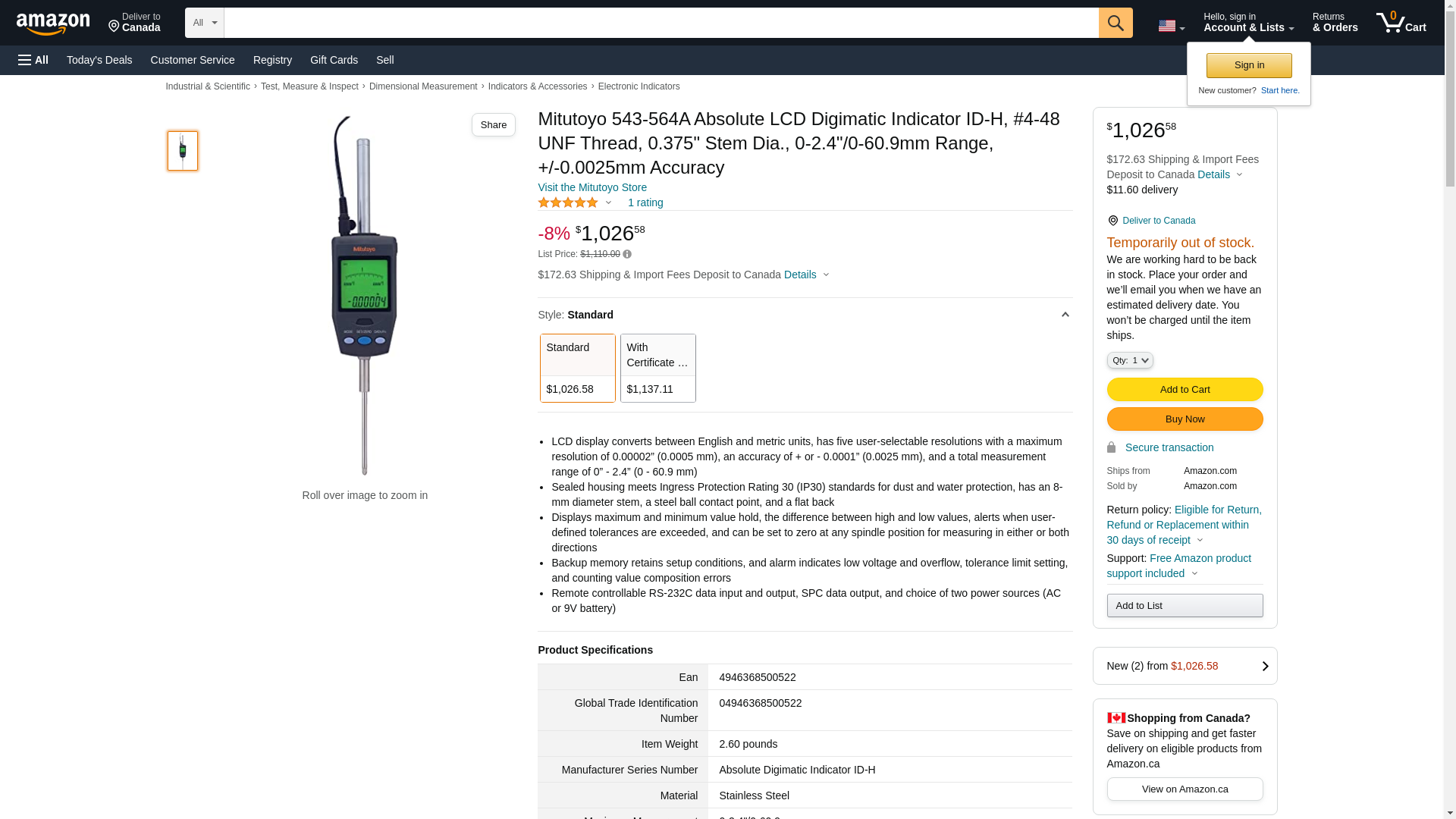1456x819 pixels.
Task: Open Today's Deals in navigation bar
Action: pyautogui.click(x=99, y=60)
